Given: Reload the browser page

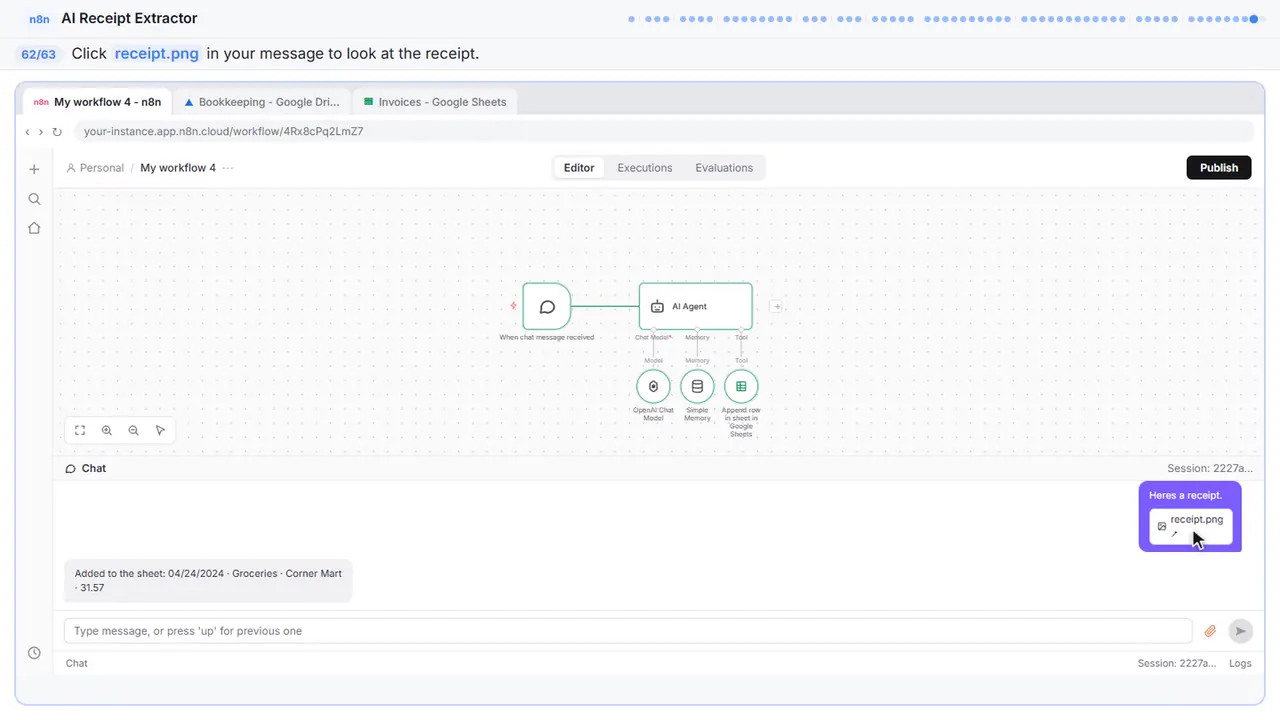Looking at the screenshot, I should [x=57, y=131].
